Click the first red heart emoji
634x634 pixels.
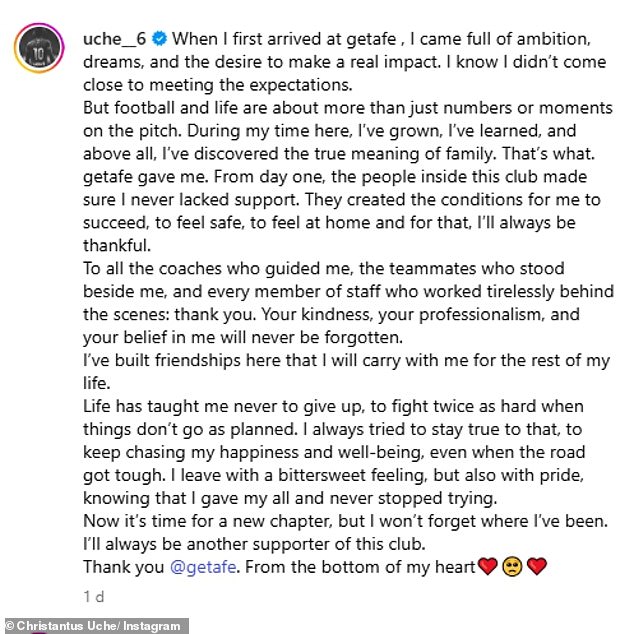488,568
